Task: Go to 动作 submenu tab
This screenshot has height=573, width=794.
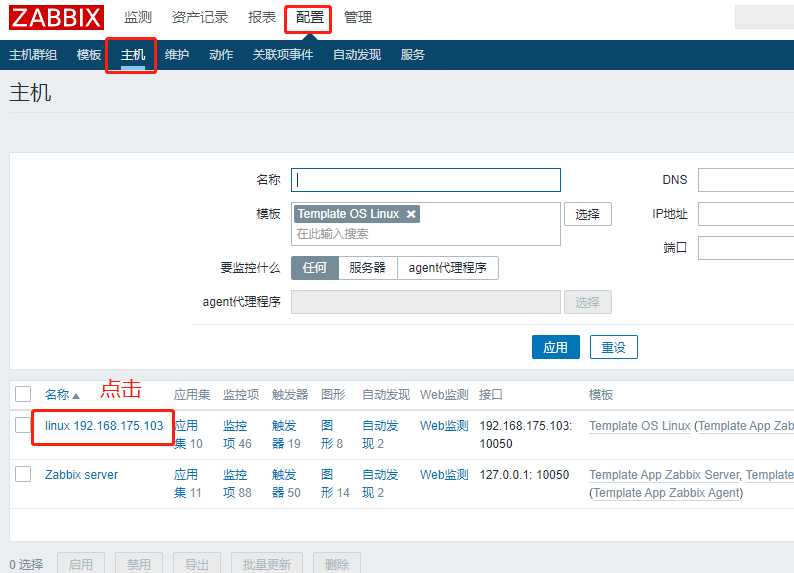Action: [x=221, y=55]
